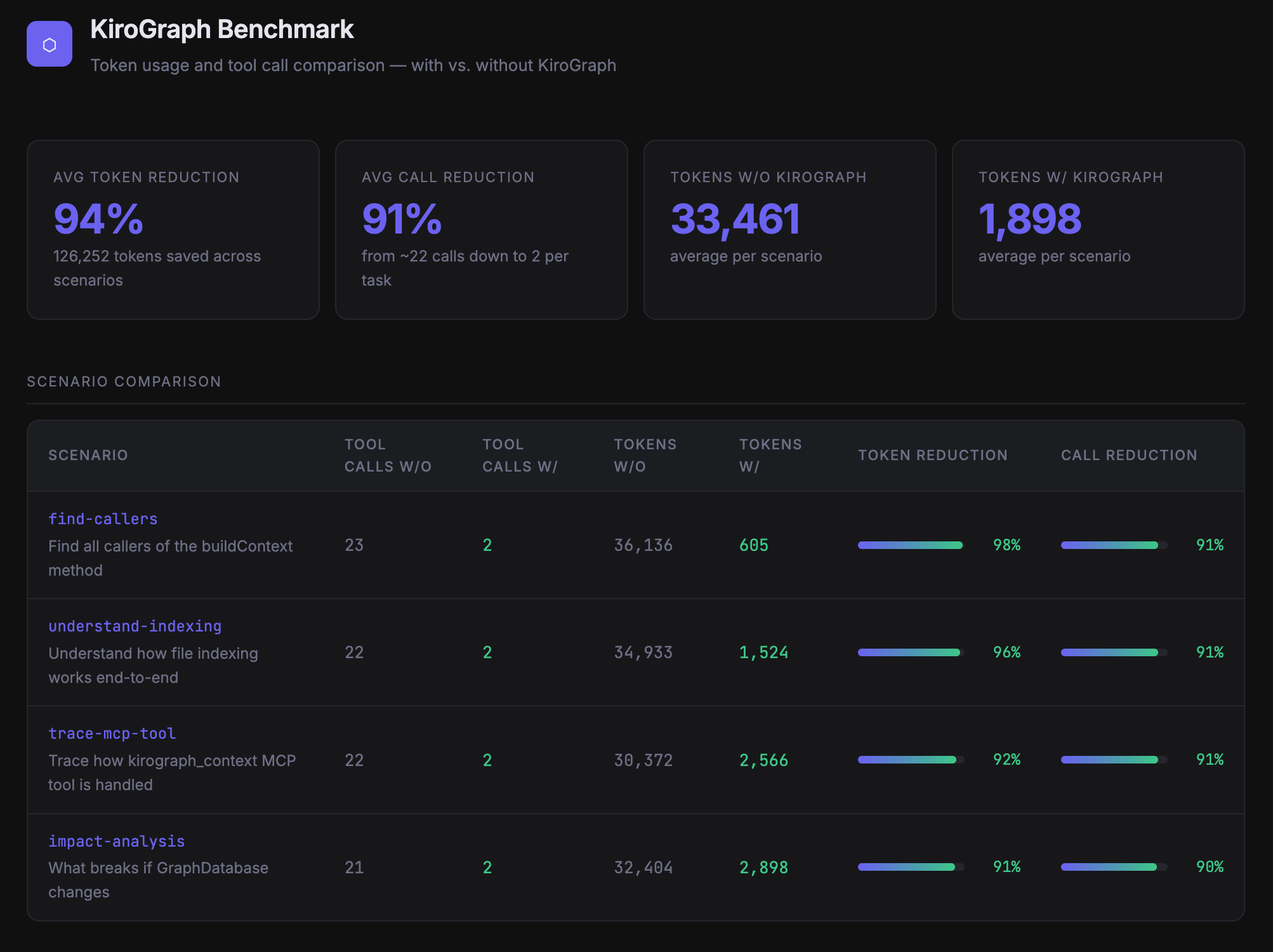The width and height of the screenshot is (1273, 952).
Task: Click the 91% token reduction value for impact-analysis
Action: (1007, 867)
